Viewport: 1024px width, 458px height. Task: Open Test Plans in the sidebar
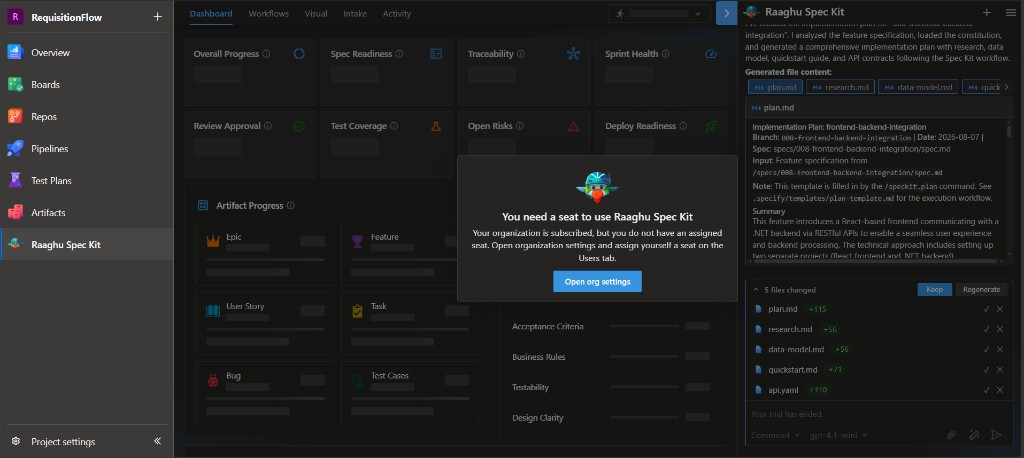point(86,180)
